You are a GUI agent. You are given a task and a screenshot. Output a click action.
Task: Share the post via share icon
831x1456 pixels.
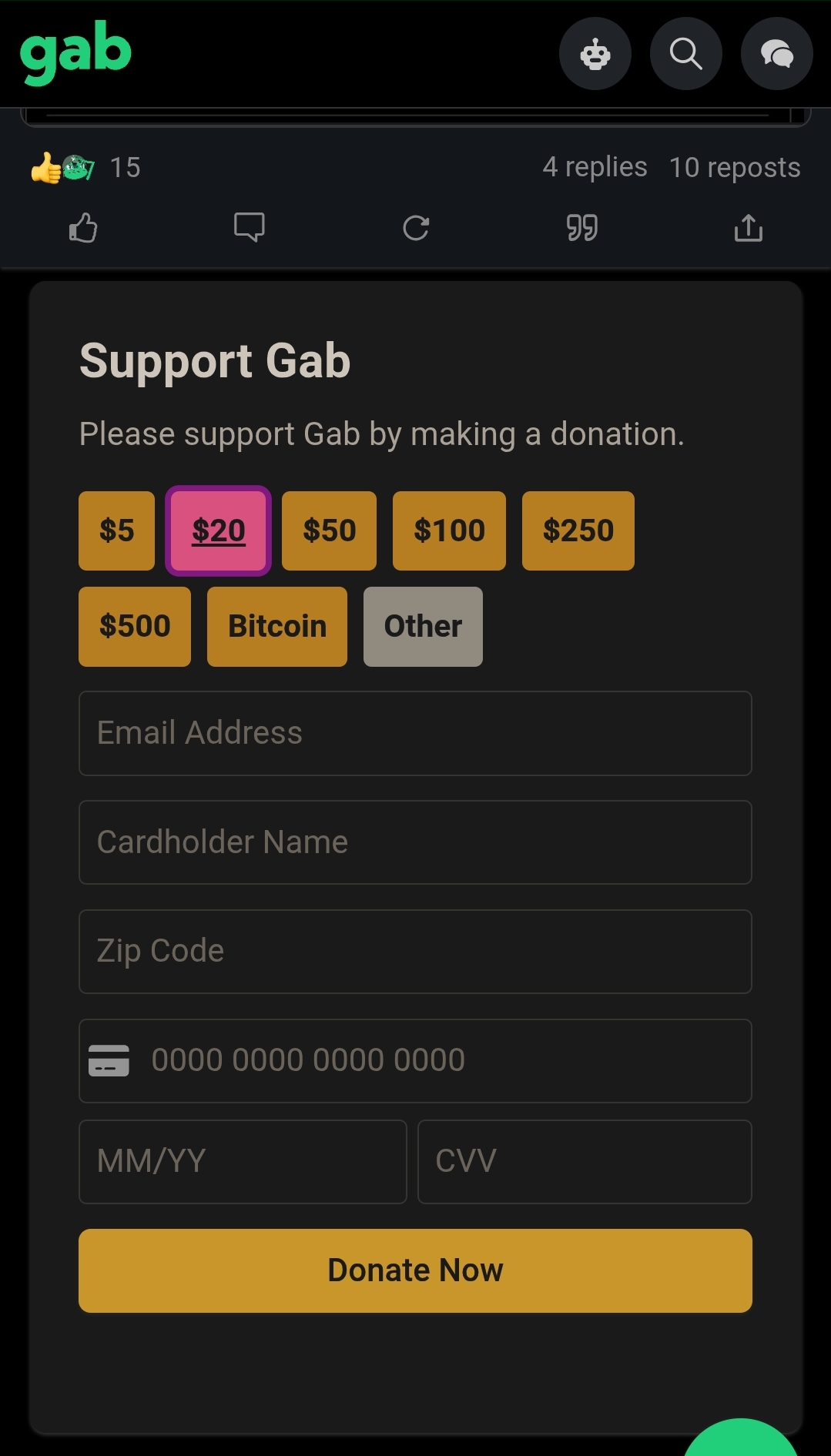click(x=749, y=228)
